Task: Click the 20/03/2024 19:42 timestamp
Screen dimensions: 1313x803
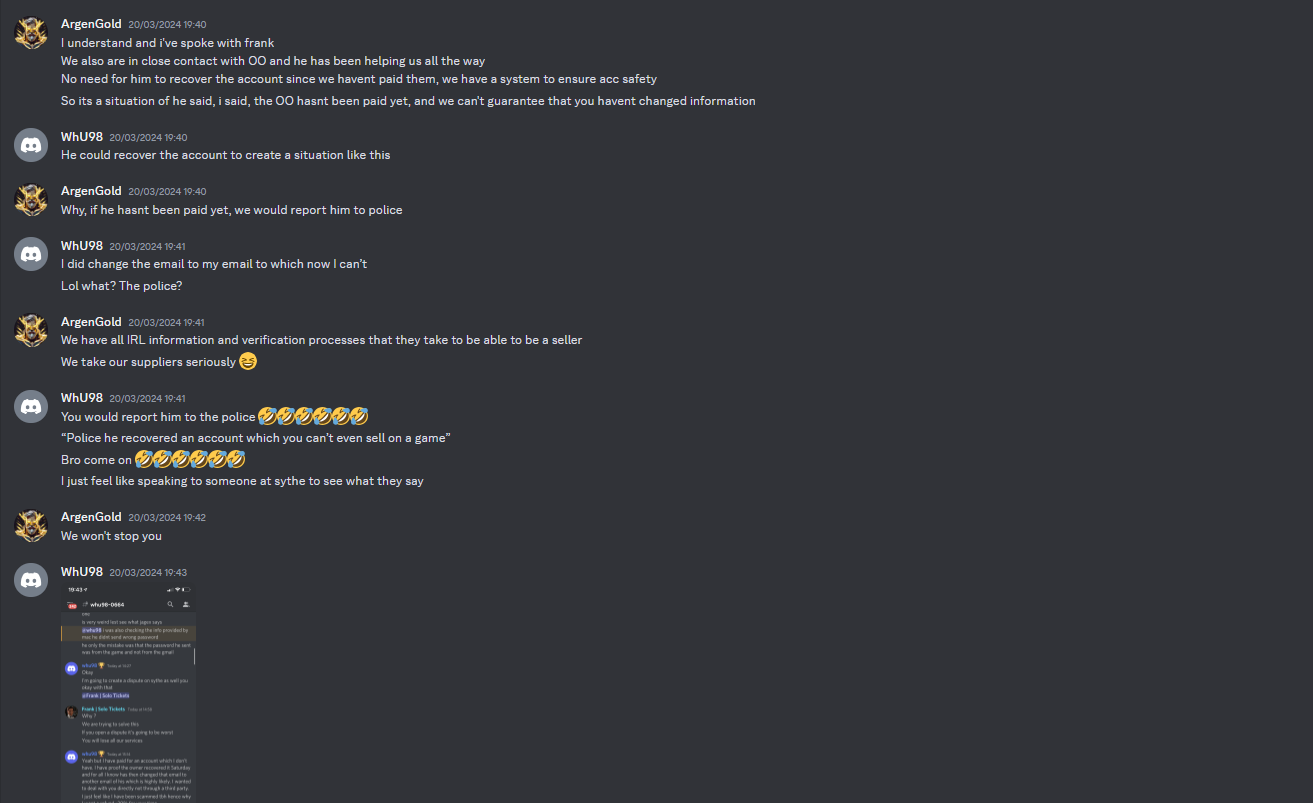Action: [x=167, y=518]
